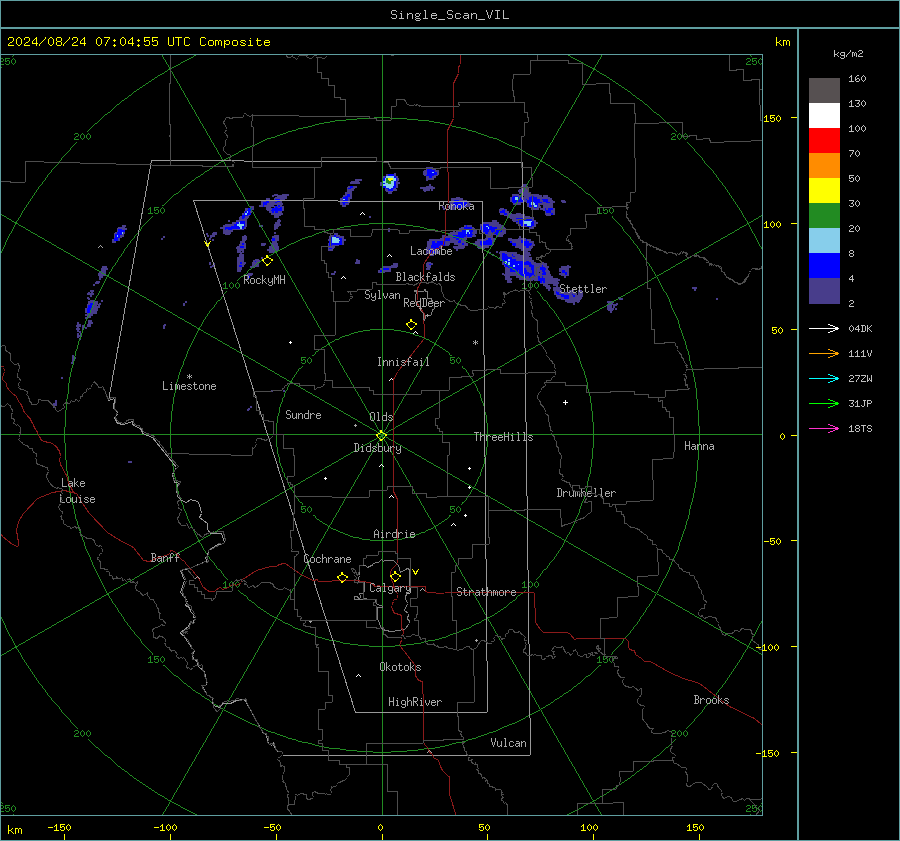The image size is (900, 841).
Task: Click the green 31JP arrow legend icon
Action: point(824,404)
